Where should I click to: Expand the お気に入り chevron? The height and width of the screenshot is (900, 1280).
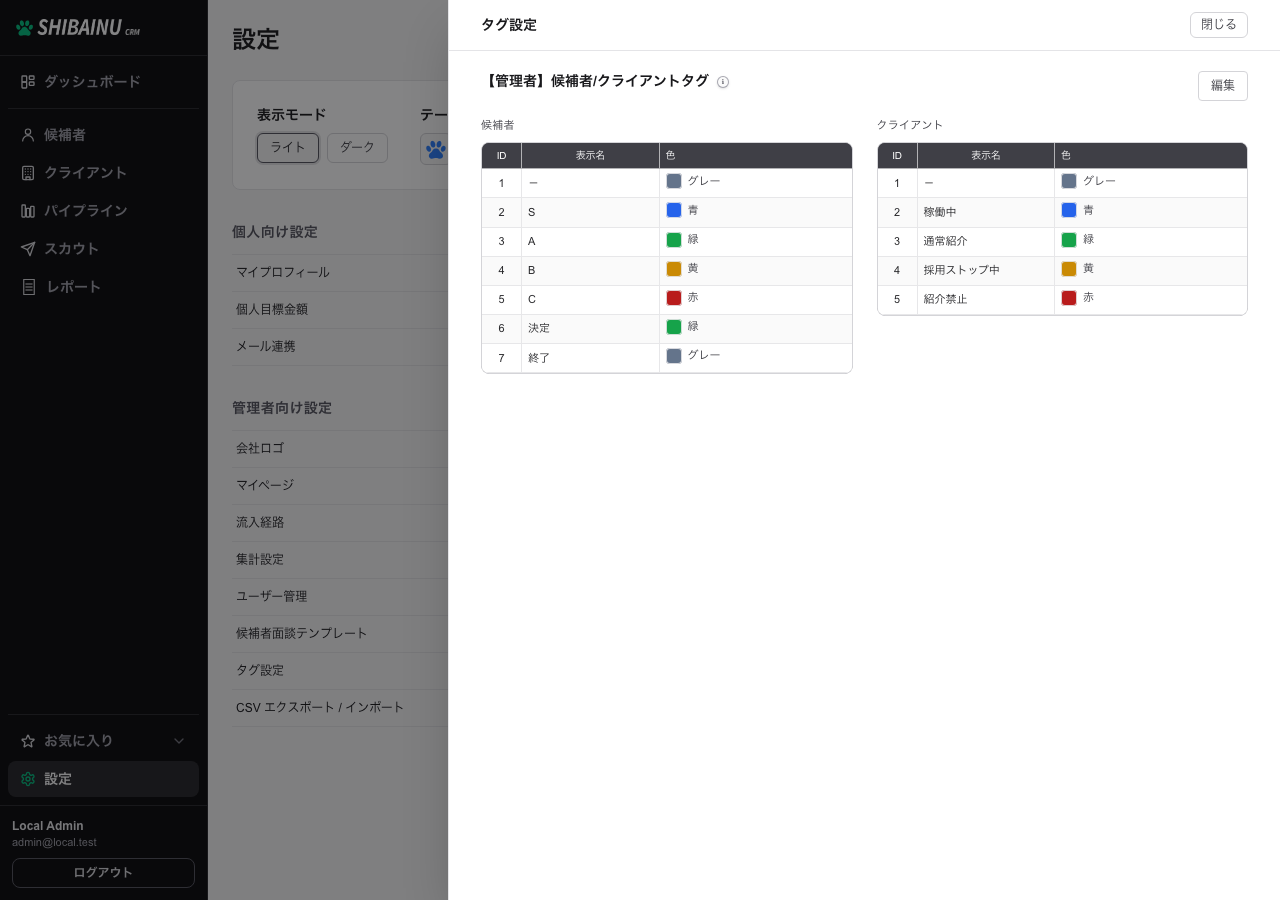[179, 741]
